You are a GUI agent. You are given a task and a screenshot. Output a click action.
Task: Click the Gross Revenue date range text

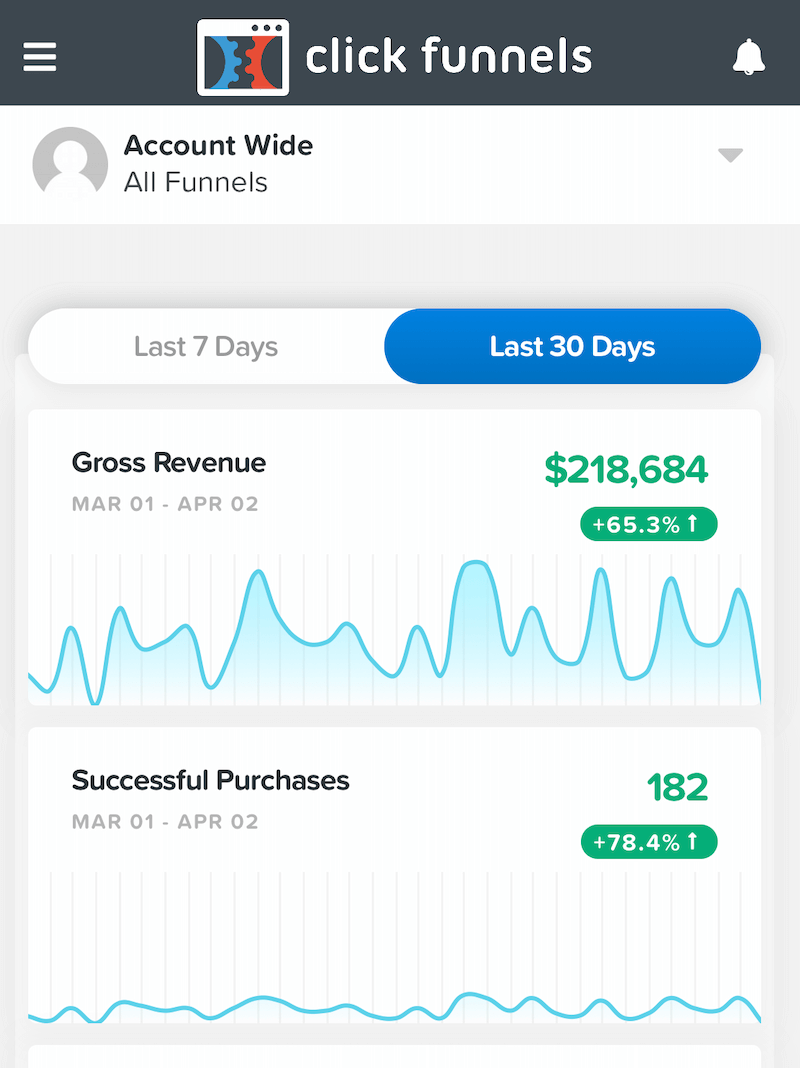(x=165, y=504)
